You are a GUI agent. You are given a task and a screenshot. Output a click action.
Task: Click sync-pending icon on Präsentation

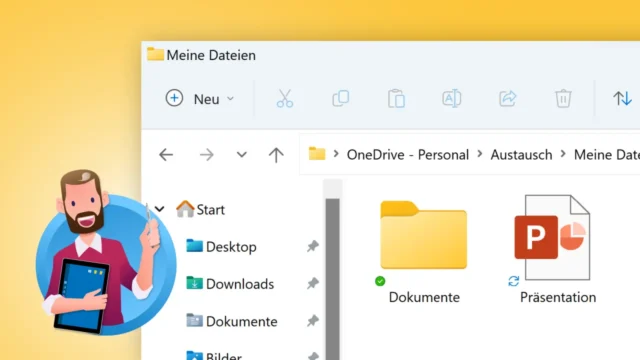513,281
